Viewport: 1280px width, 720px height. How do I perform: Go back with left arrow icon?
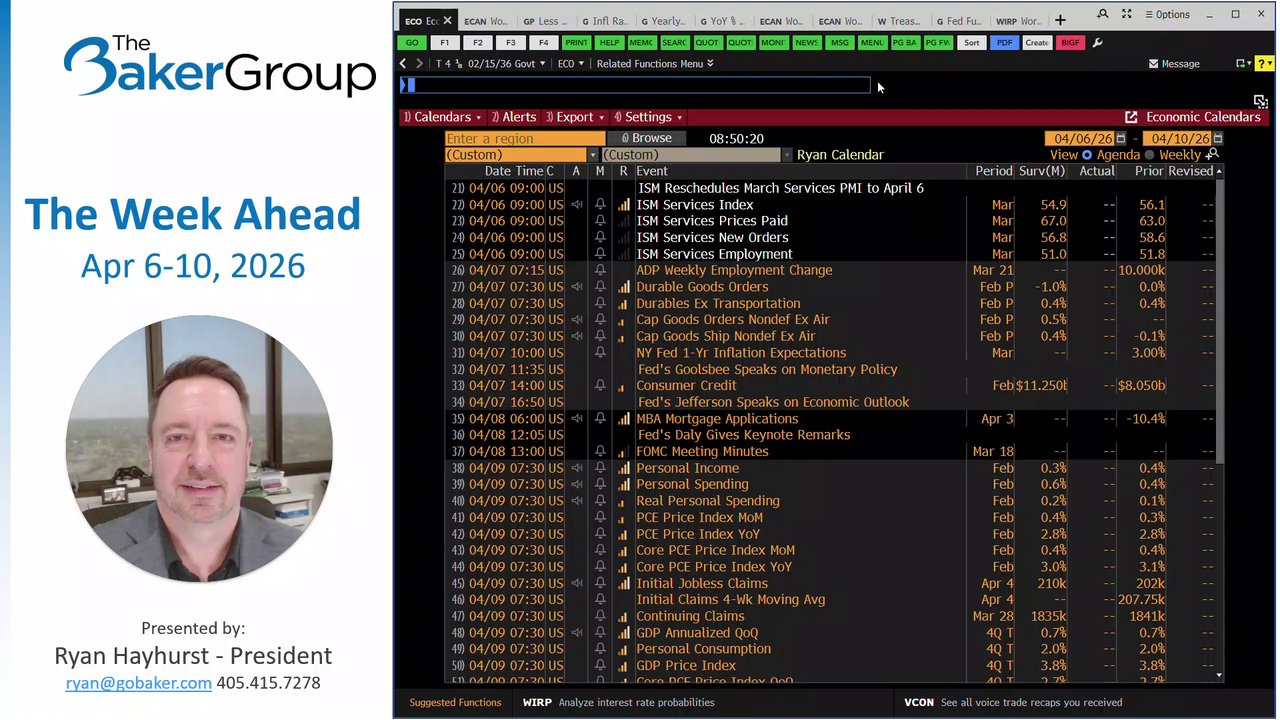click(x=404, y=63)
